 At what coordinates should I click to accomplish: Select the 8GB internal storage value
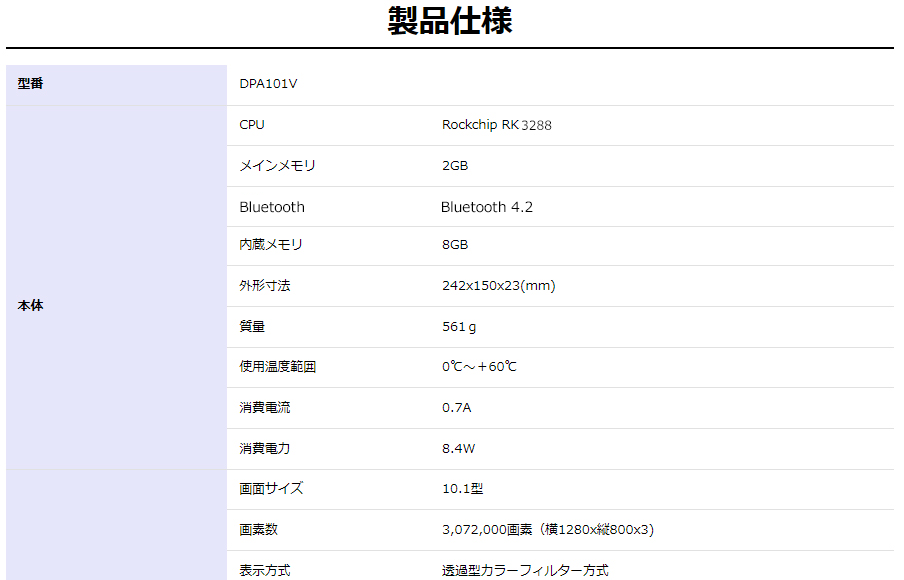[455, 245]
